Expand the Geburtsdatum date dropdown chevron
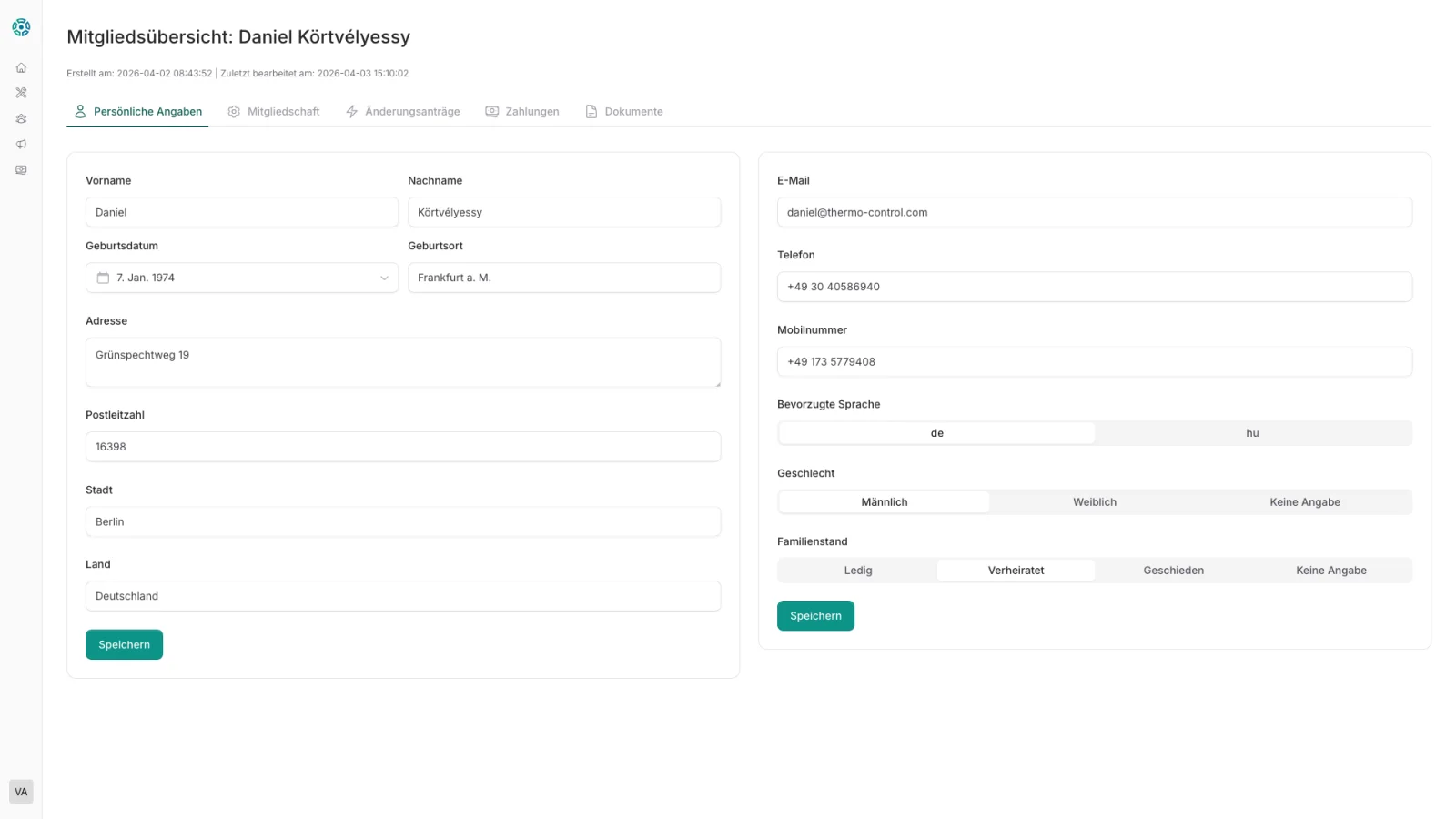The image size is (1456, 819). pyautogui.click(x=384, y=278)
